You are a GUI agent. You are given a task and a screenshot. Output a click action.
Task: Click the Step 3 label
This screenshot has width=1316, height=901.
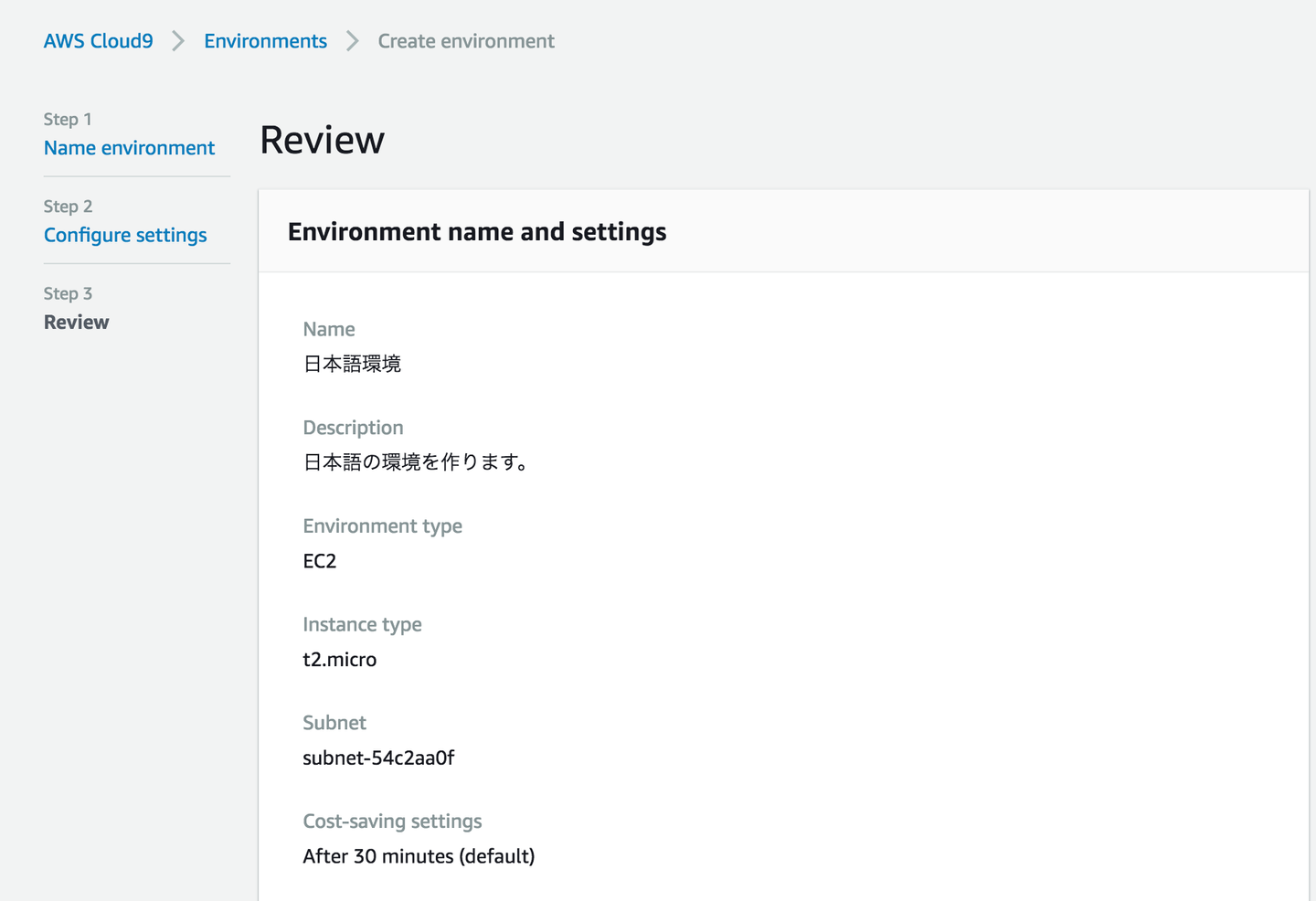68,293
